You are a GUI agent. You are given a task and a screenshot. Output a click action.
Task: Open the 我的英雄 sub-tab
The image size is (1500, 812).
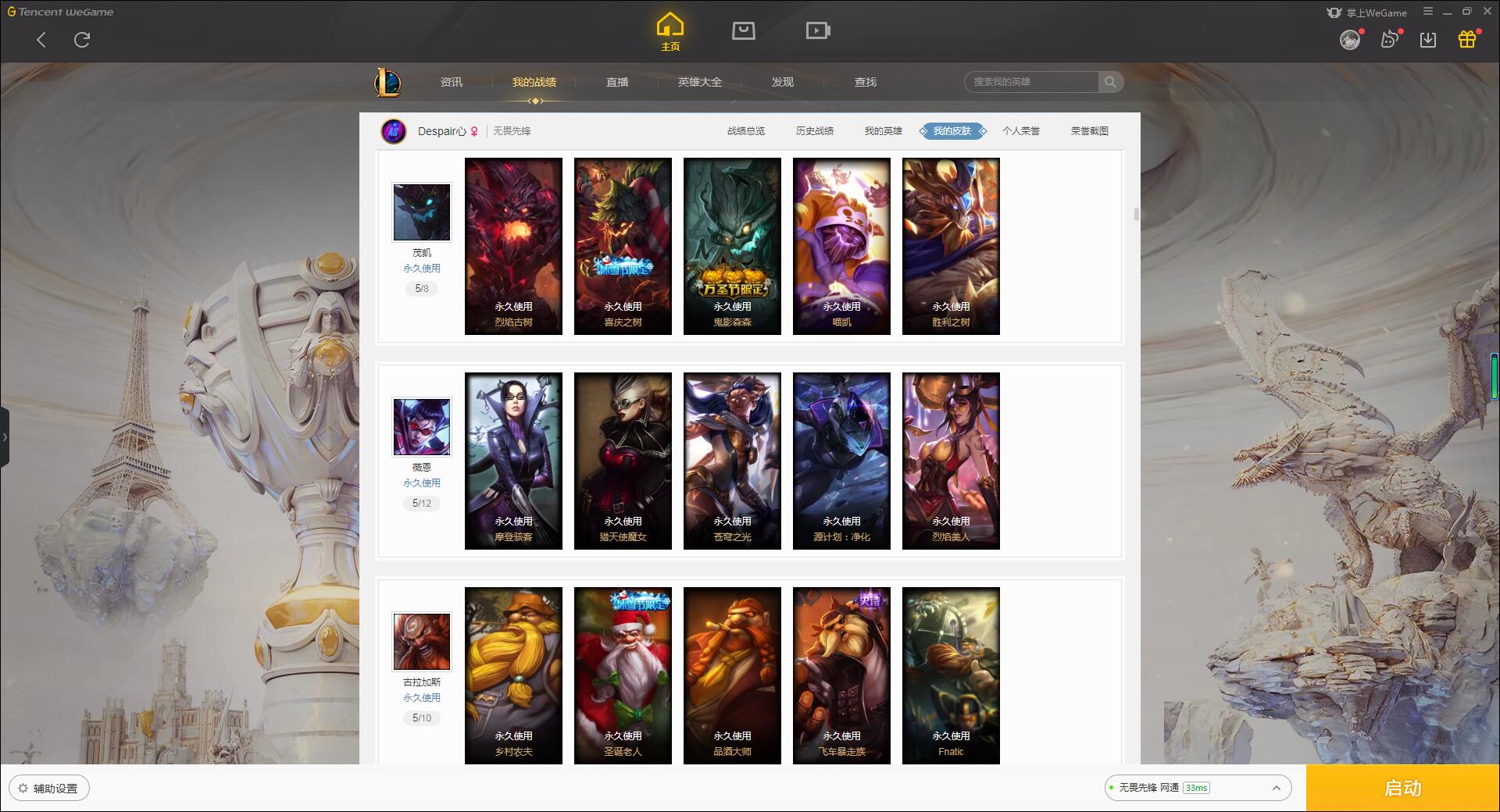pos(884,131)
